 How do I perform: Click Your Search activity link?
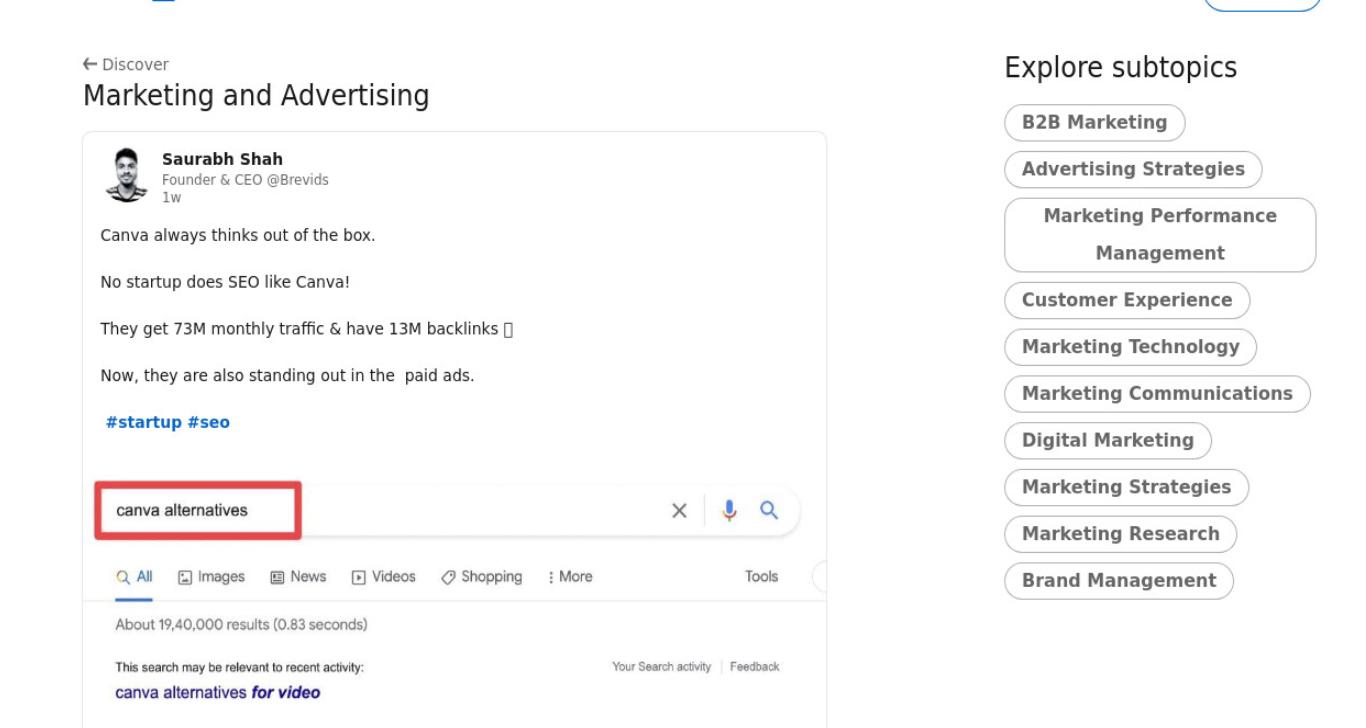click(x=661, y=667)
